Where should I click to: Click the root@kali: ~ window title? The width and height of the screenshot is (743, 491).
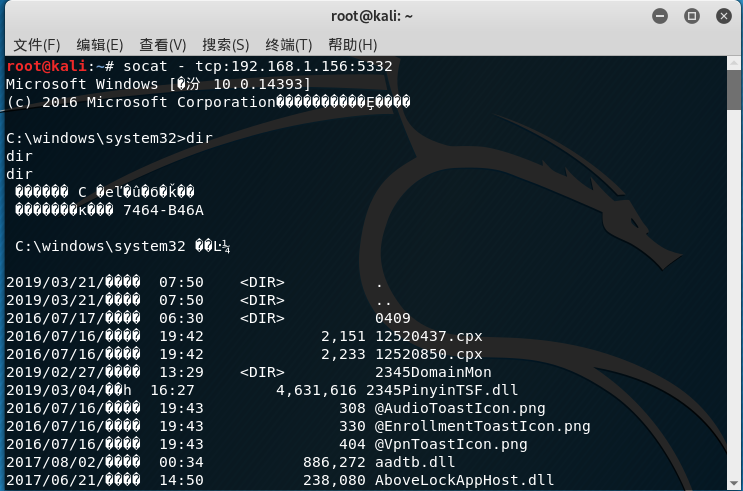(372, 16)
